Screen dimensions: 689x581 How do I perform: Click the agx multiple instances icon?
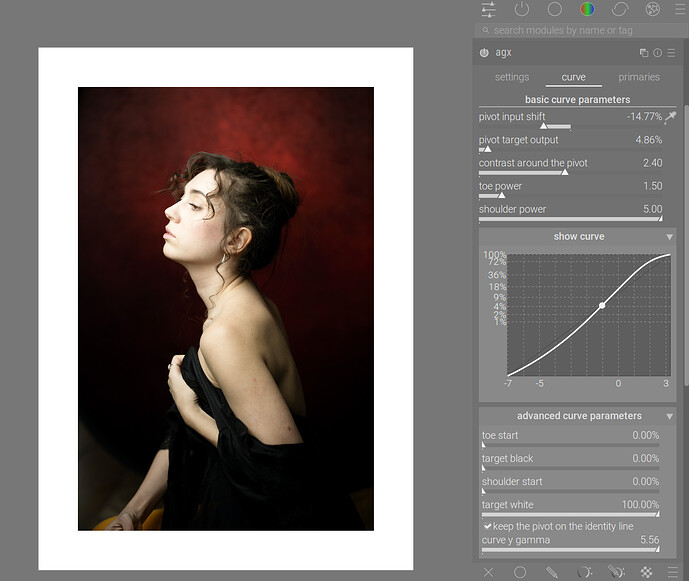(644, 53)
